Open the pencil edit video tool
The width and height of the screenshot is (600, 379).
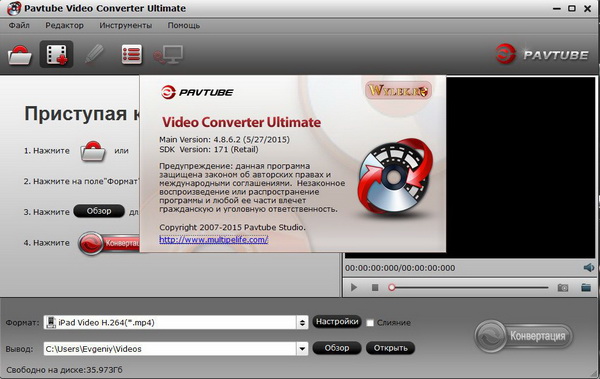[94, 54]
